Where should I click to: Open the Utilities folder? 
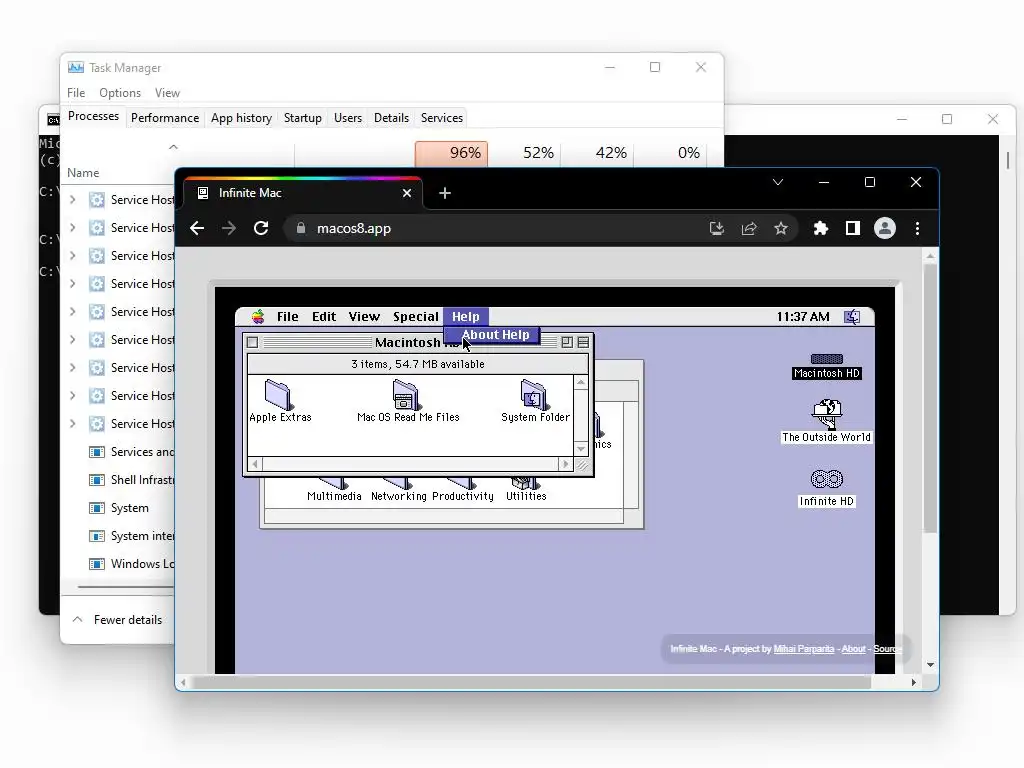526,490
